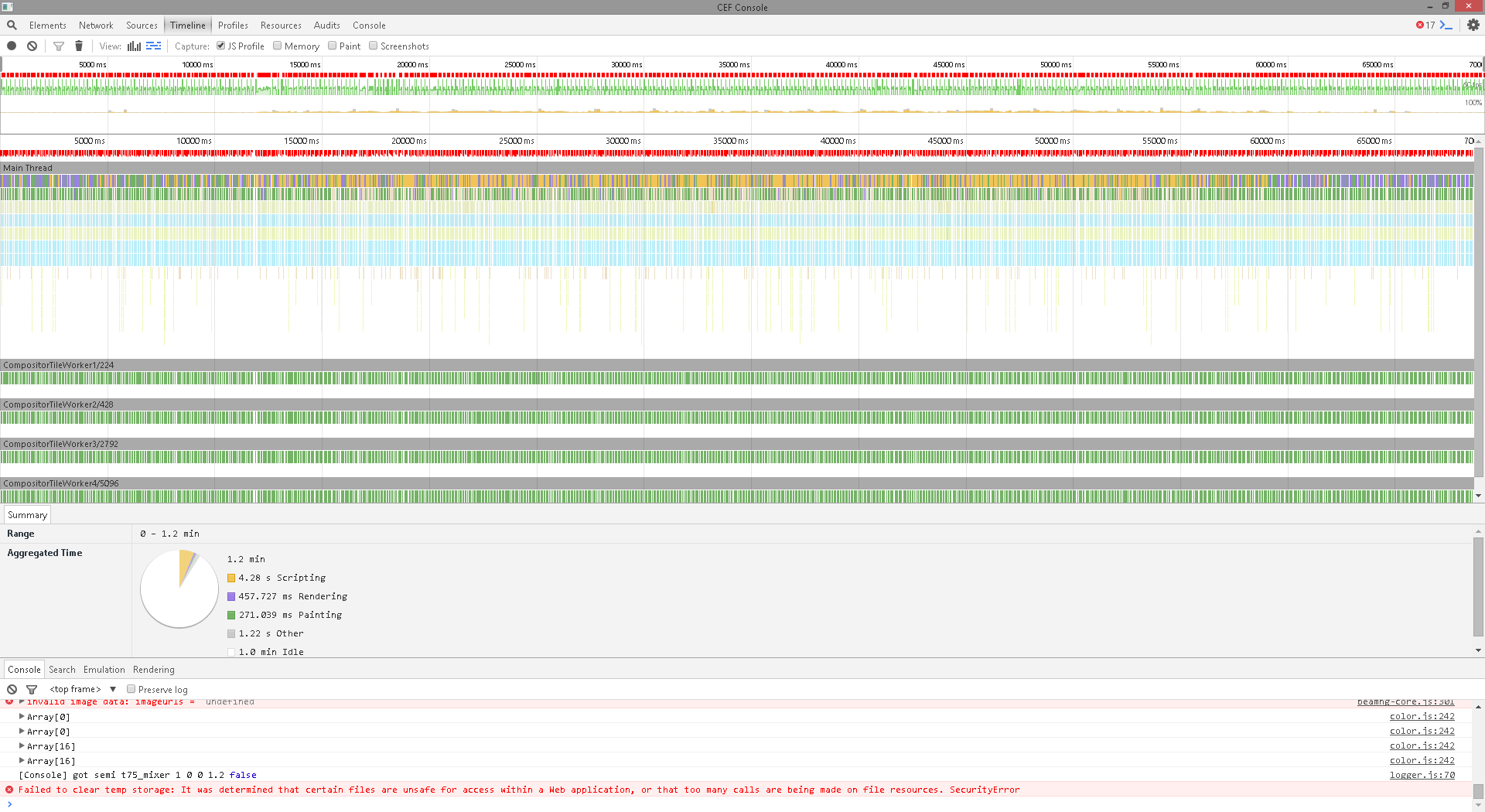This screenshot has height=812, width=1485.
Task: Open source link logger.js:70
Action: 1422,775
